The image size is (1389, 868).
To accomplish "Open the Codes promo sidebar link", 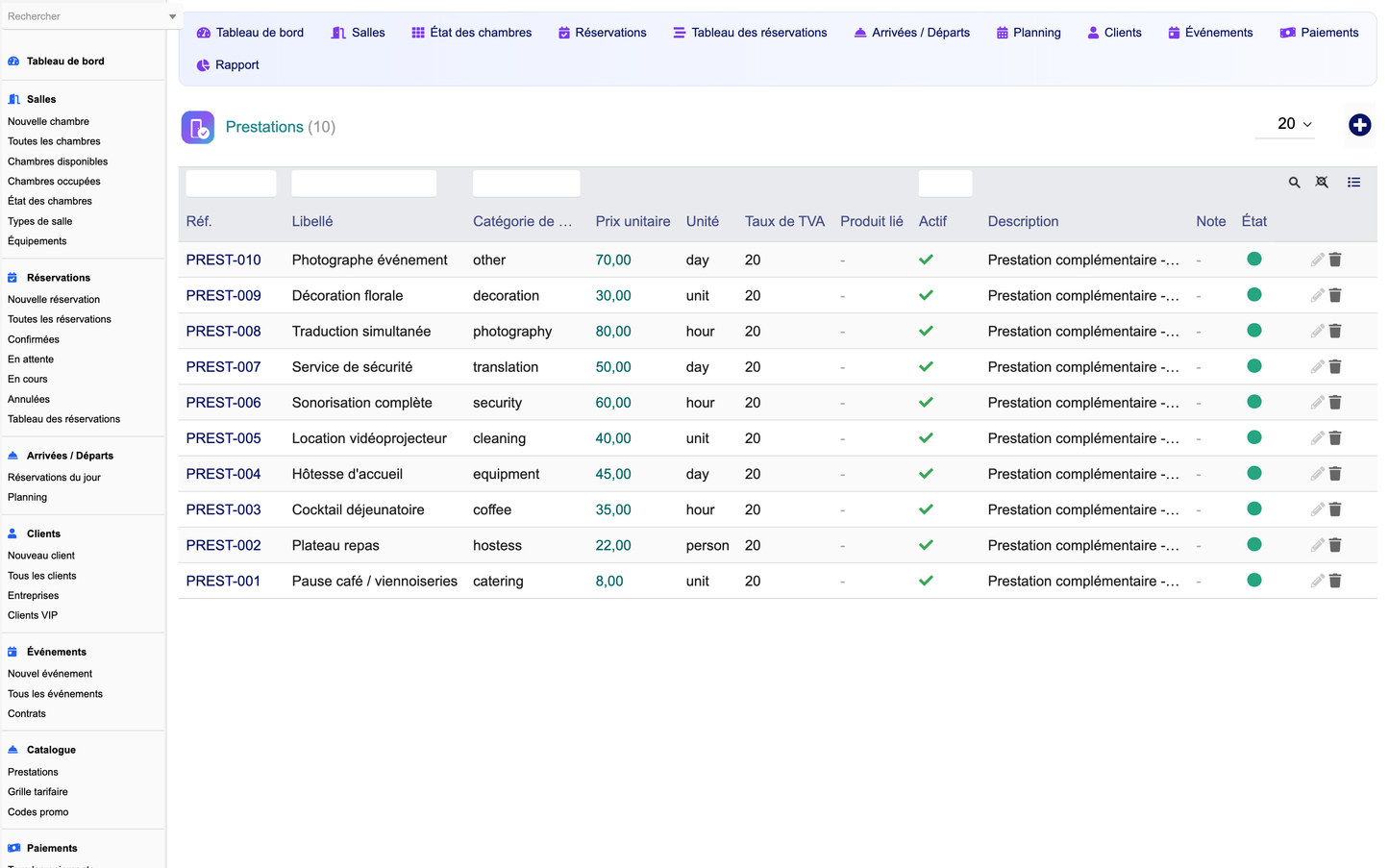I will click(38, 812).
